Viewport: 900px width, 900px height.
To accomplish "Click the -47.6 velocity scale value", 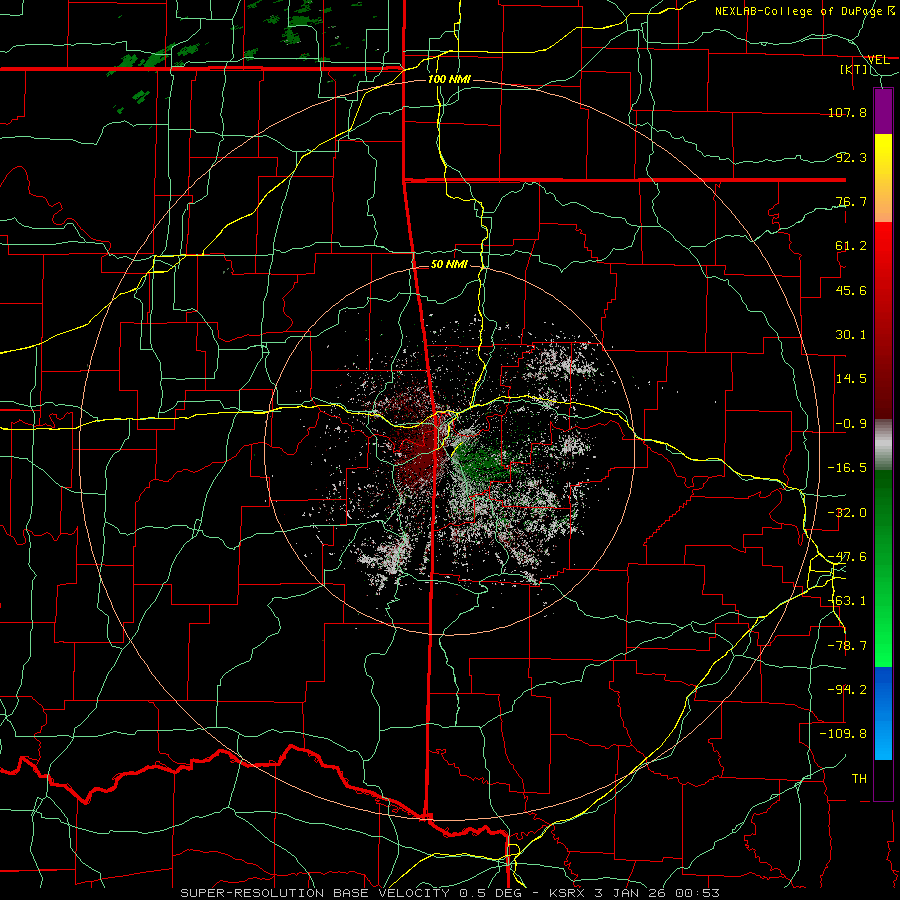I will point(847,556).
